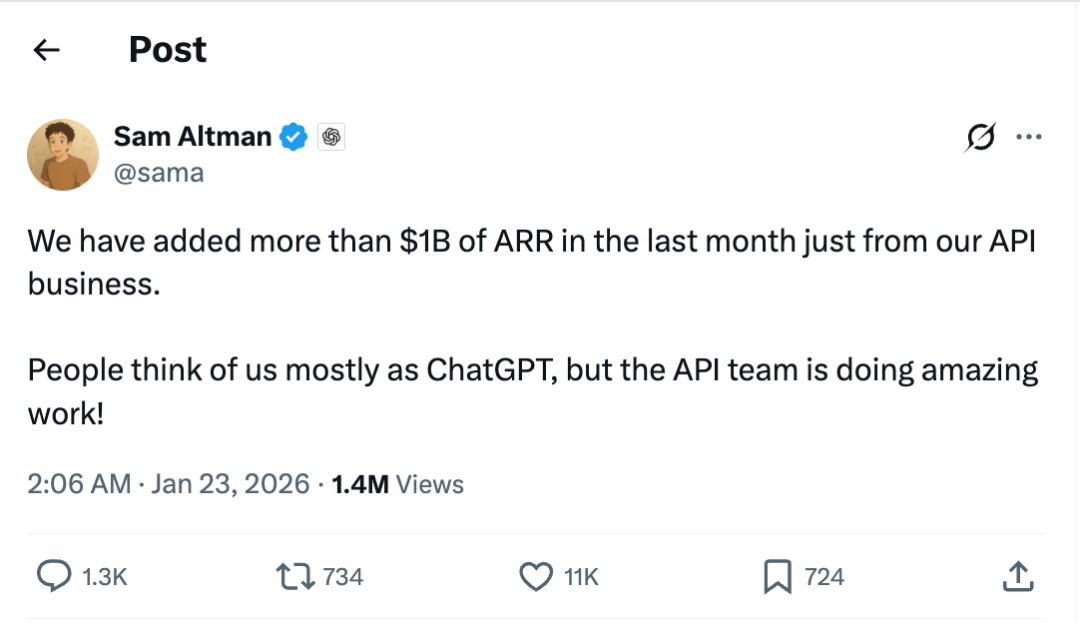Open the 2:06 AM · Jan 23, 2026 timestamp
The image size is (1080, 623).
click(x=168, y=485)
